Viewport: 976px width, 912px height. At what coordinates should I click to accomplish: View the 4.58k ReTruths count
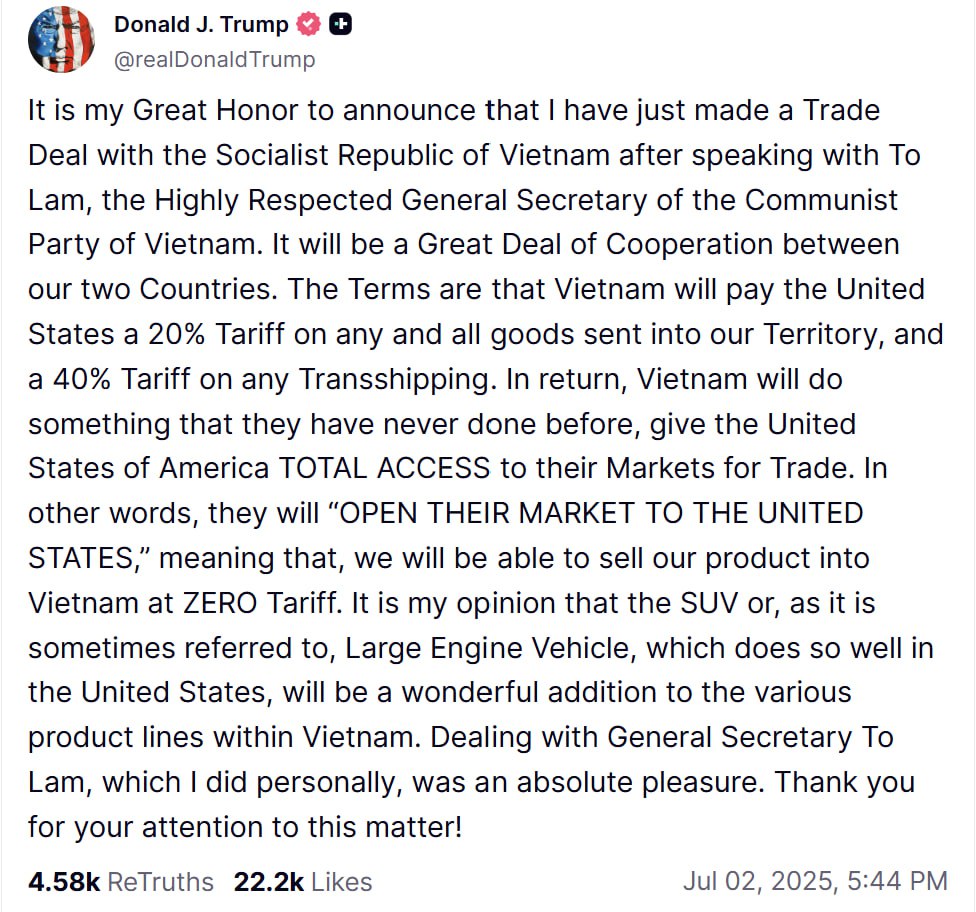(x=63, y=881)
